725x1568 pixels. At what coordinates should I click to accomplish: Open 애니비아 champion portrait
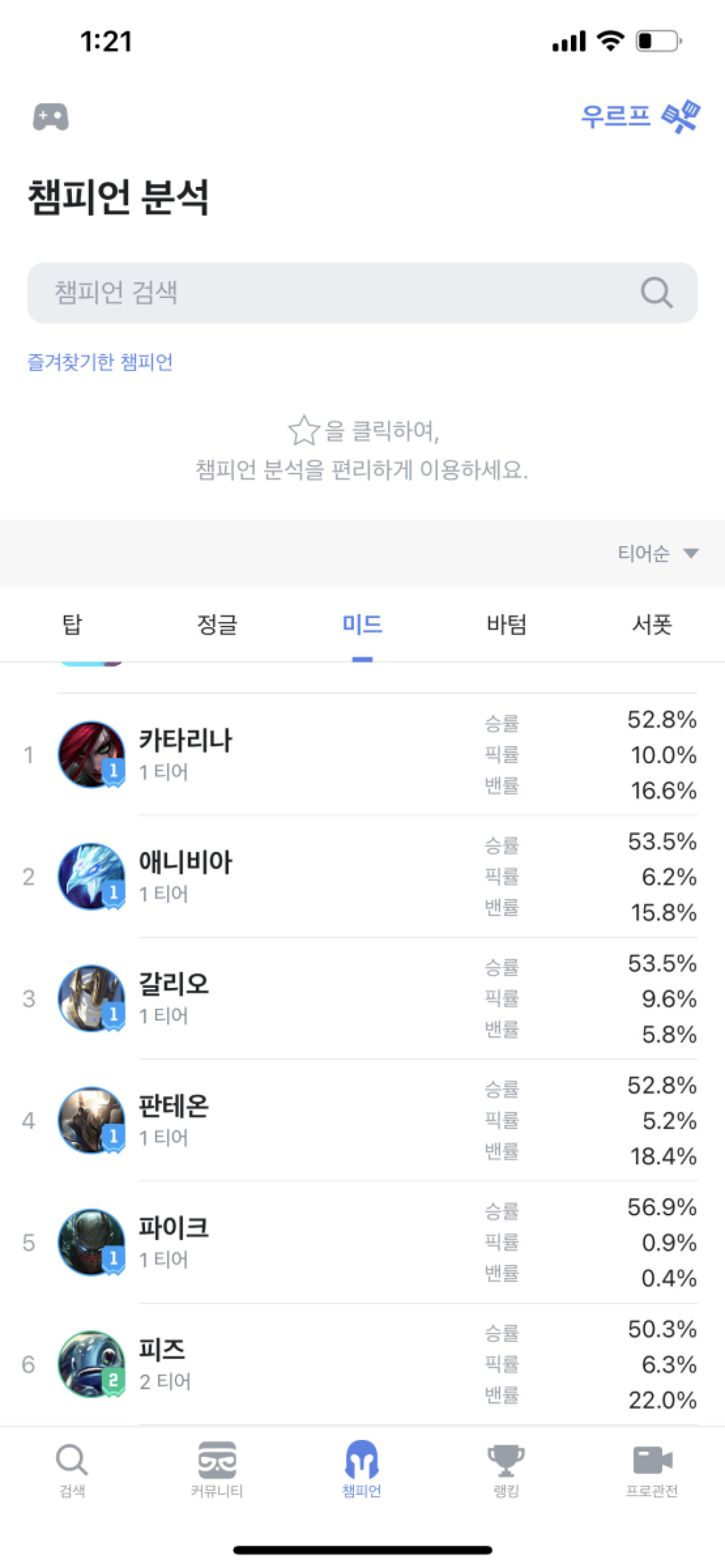pyautogui.click(x=91, y=877)
